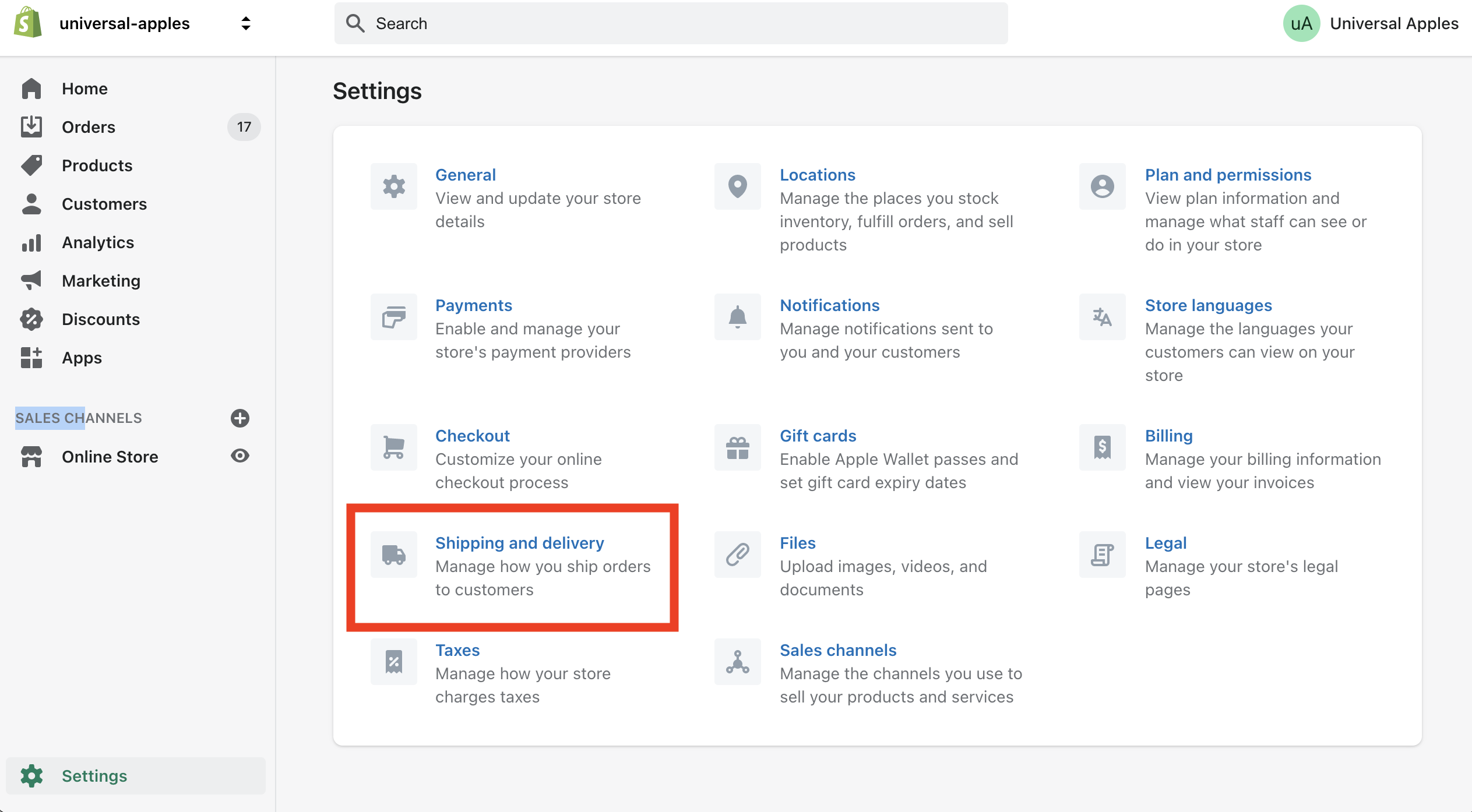This screenshot has width=1472, height=812.
Task: Click the Home navigation icon
Action: 30,88
